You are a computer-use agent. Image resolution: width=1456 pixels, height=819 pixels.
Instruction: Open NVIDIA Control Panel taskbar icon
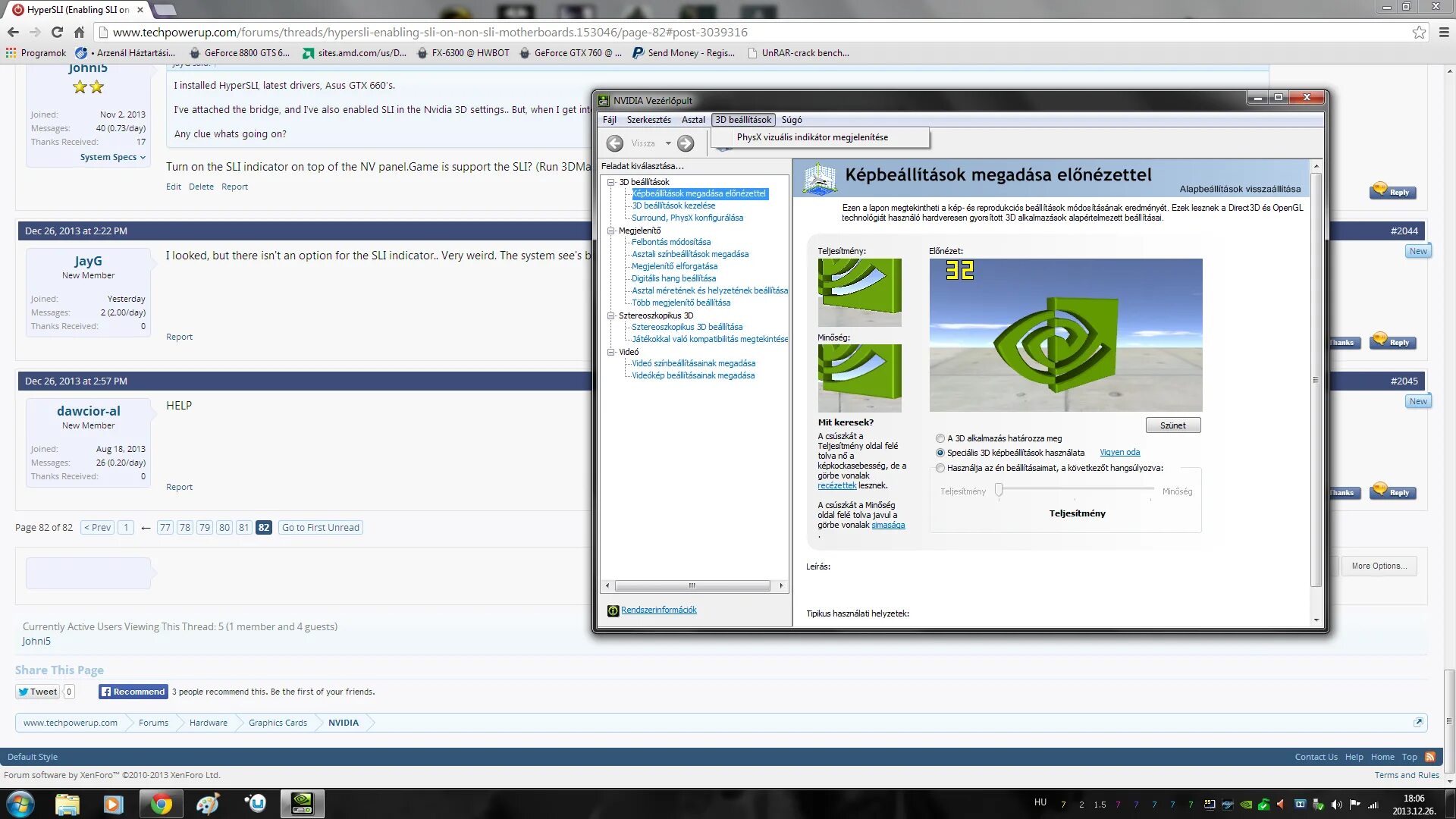pos(302,803)
